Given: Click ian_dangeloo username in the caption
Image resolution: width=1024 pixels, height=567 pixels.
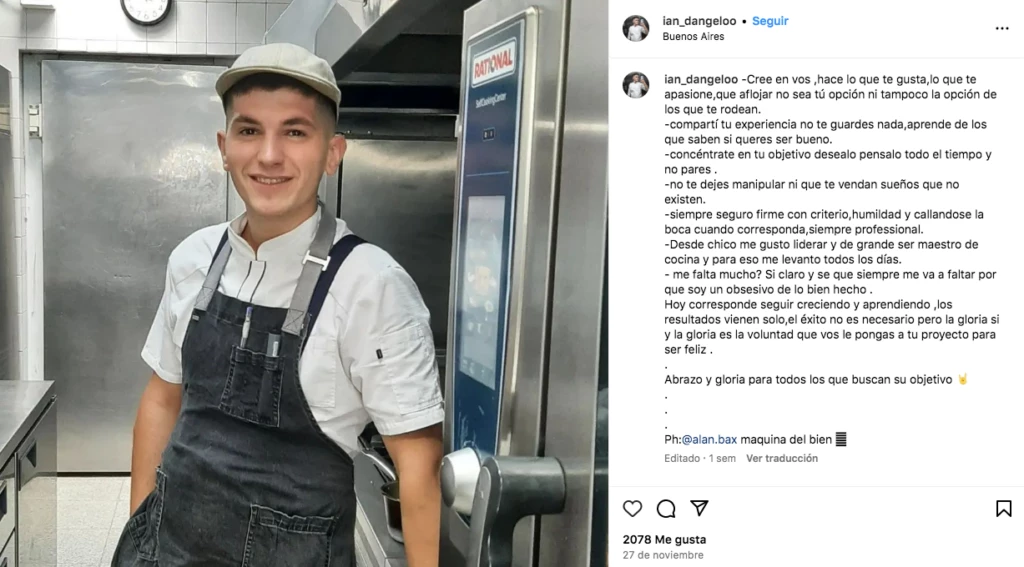Looking at the screenshot, I should pos(701,79).
